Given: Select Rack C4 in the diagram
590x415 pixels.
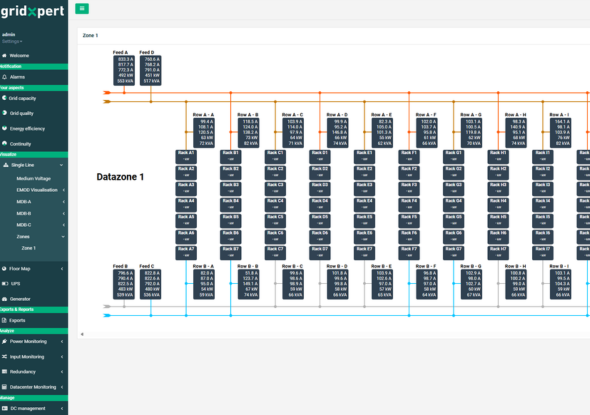Looking at the screenshot, I should click(275, 205).
